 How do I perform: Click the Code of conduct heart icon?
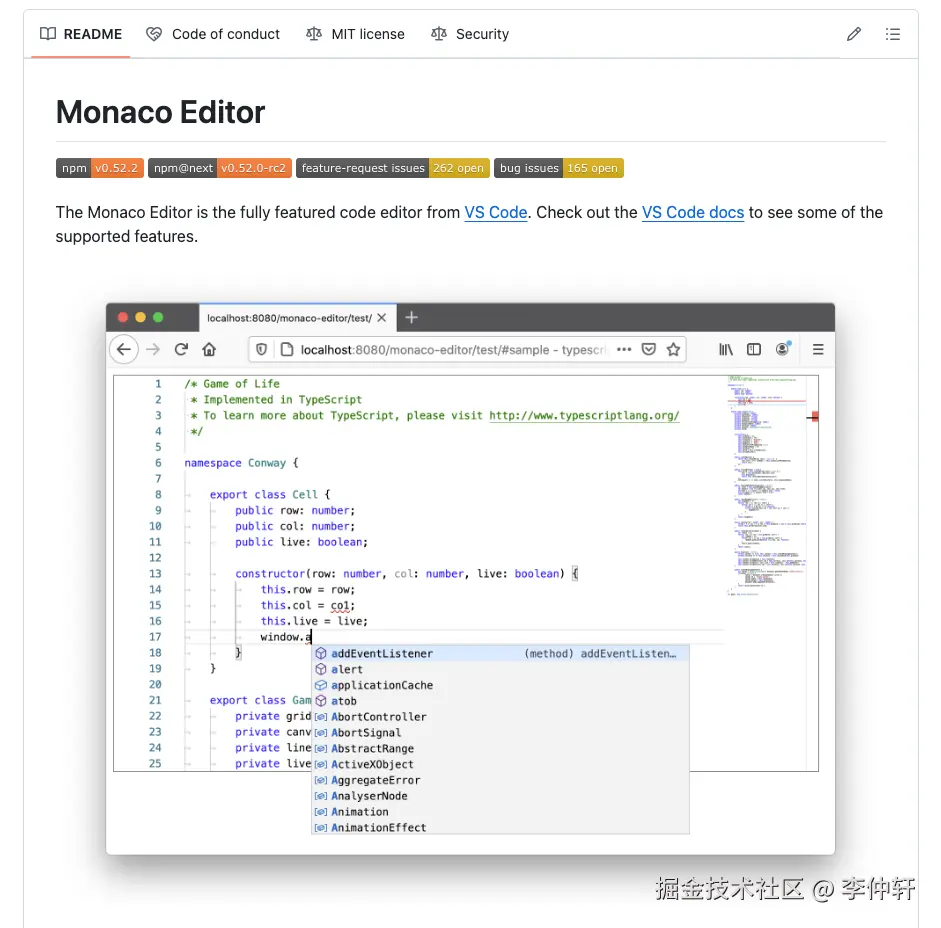pos(154,34)
